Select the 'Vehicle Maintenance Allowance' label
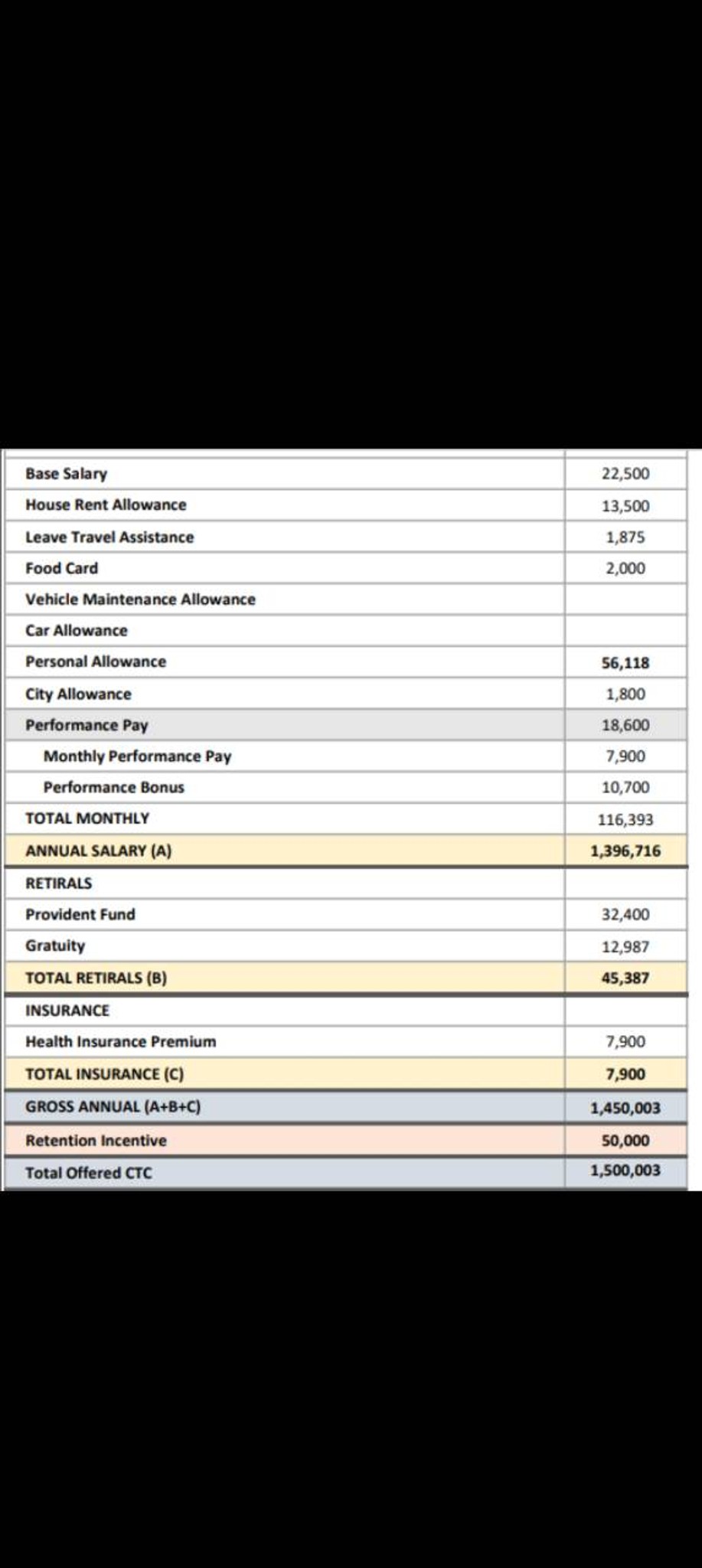702x1568 pixels. [x=140, y=599]
